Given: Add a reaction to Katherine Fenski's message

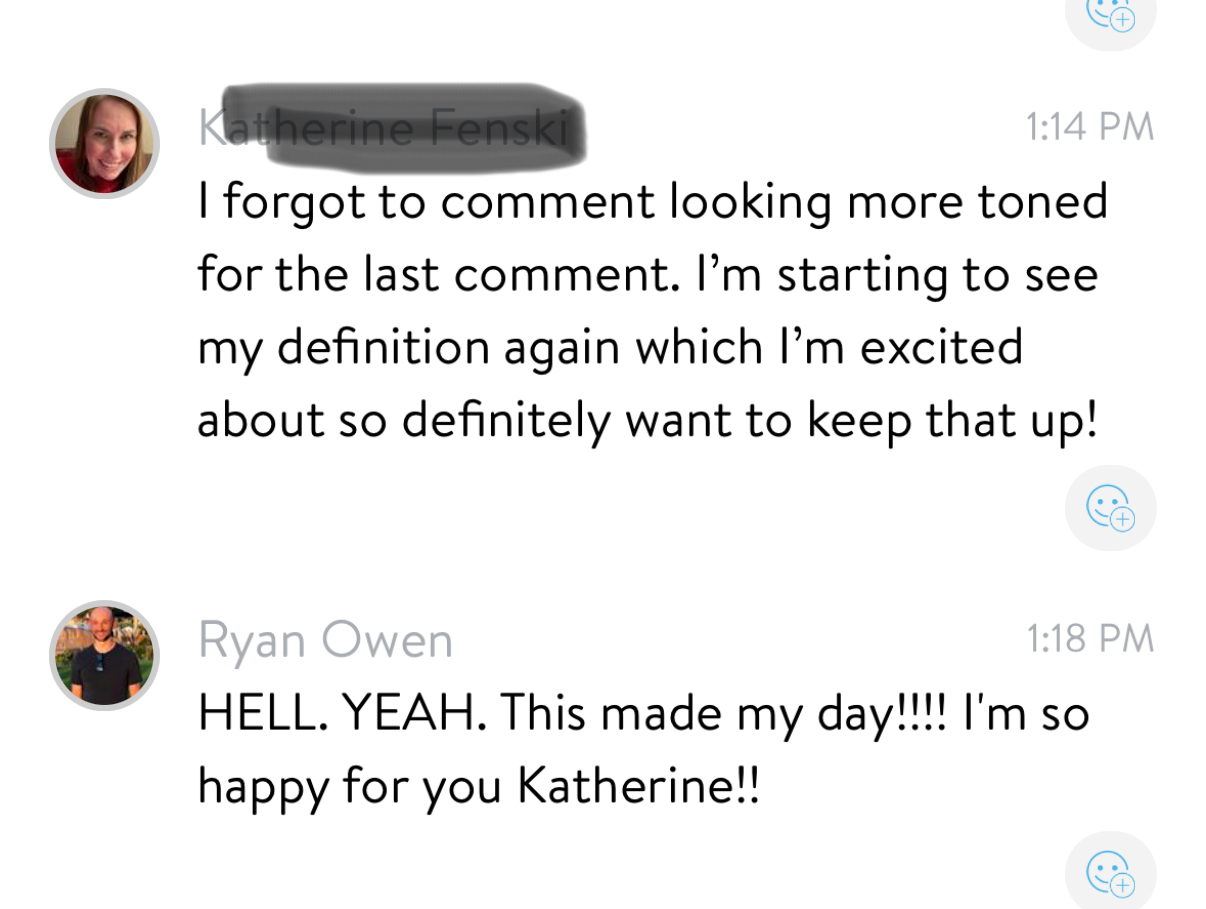Looking at the screenshot, I should tap(1110, 507).
